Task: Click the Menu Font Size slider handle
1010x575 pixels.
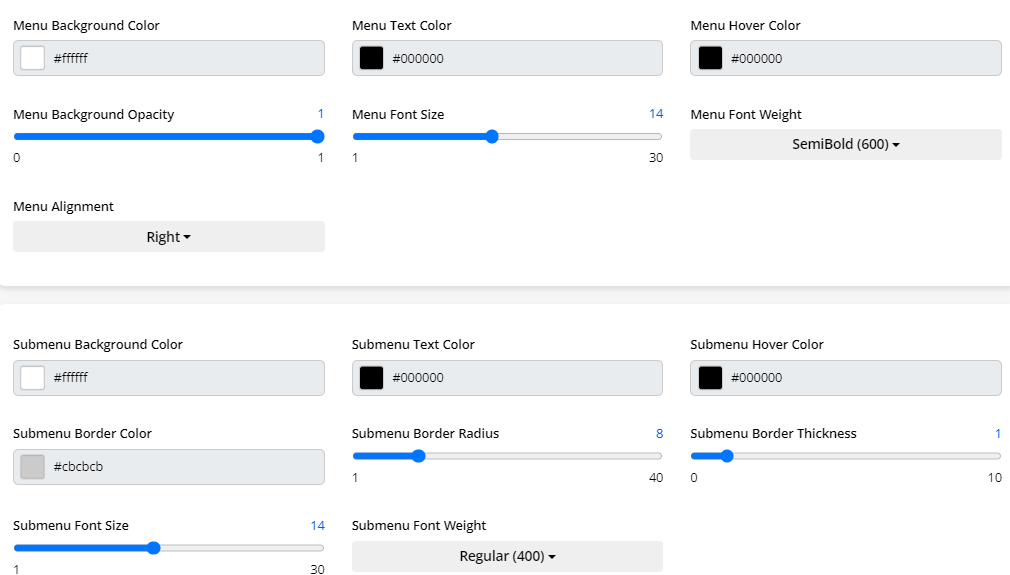Action: 491,137
